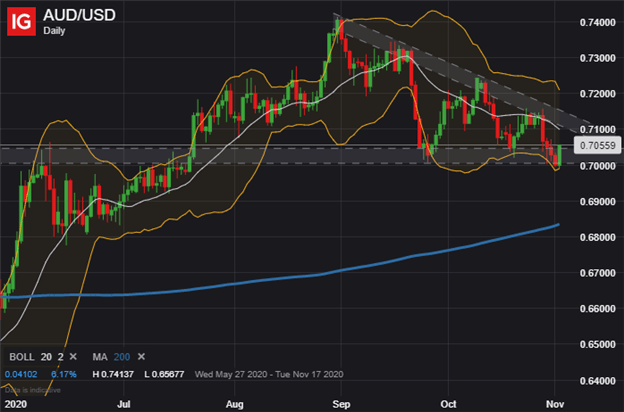The height and width of the screenshot is (412, 624).
Task: Click the BOLL indicator label
Action: [21, 357]
